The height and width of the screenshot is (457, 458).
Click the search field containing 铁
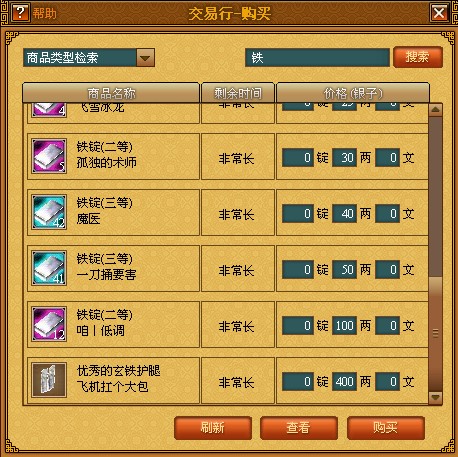(x=317, y=58)
